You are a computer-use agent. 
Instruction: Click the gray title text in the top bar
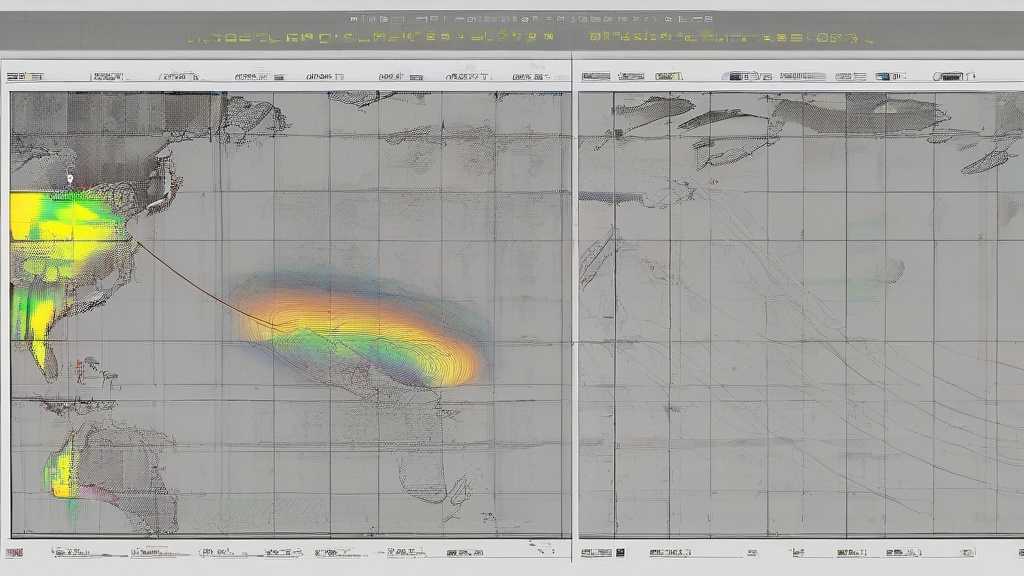pyautogui.click(x=532, y=18)
